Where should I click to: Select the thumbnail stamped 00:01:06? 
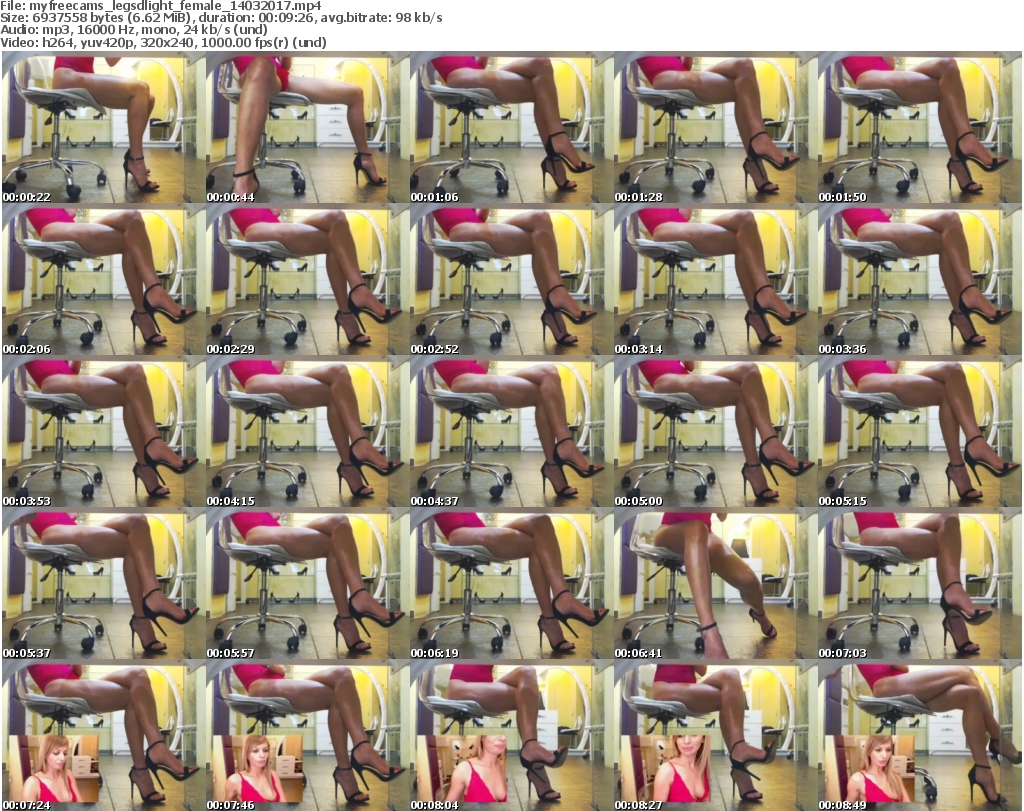coord(511,129)
